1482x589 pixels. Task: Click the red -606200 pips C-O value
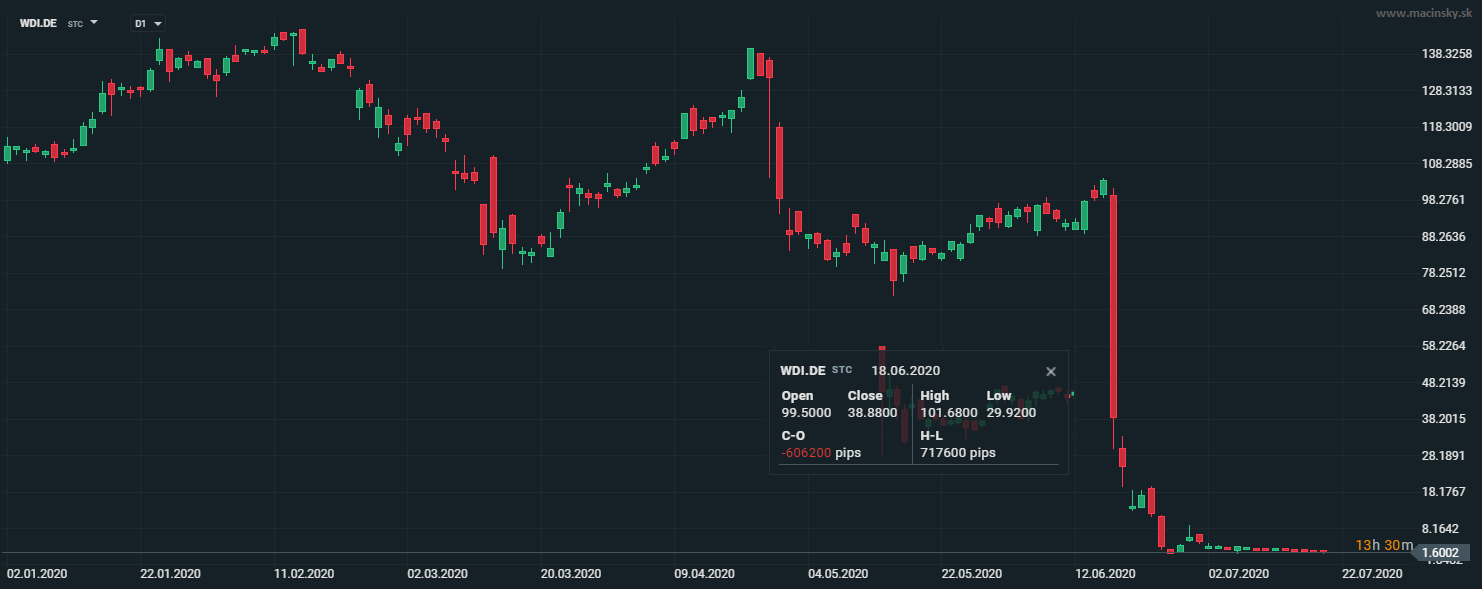coord(806,453)
